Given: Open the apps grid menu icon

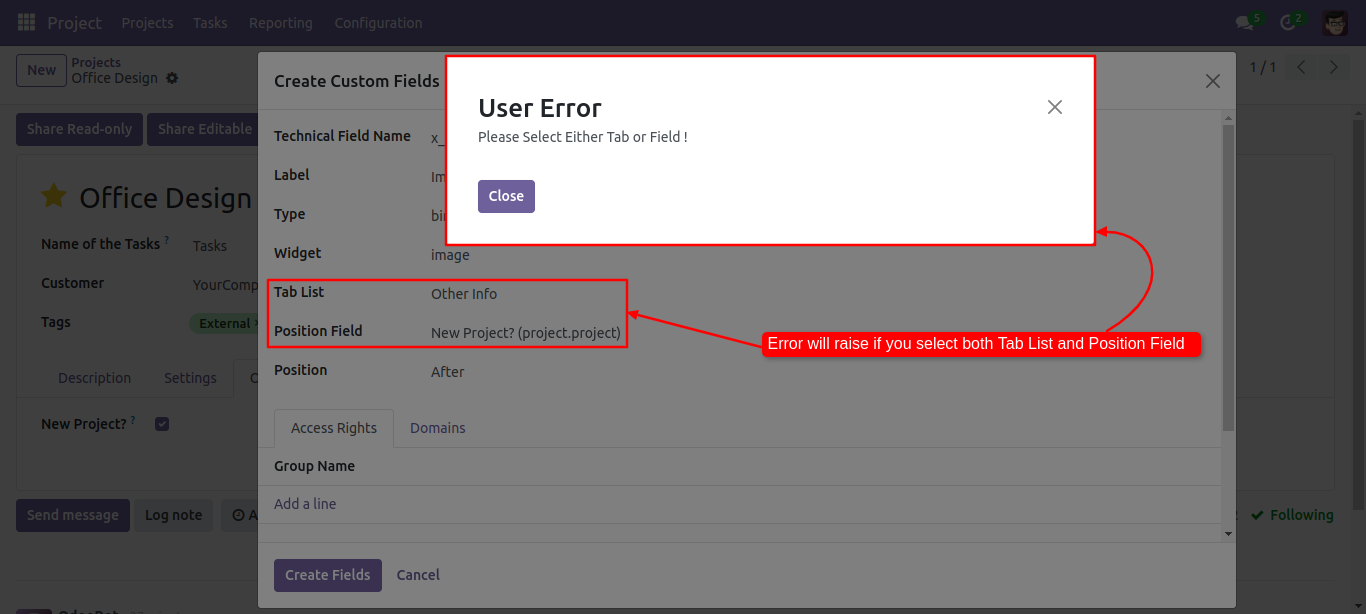Looking at the screenshot, I should pyautogui.click(x=26, y=22).
